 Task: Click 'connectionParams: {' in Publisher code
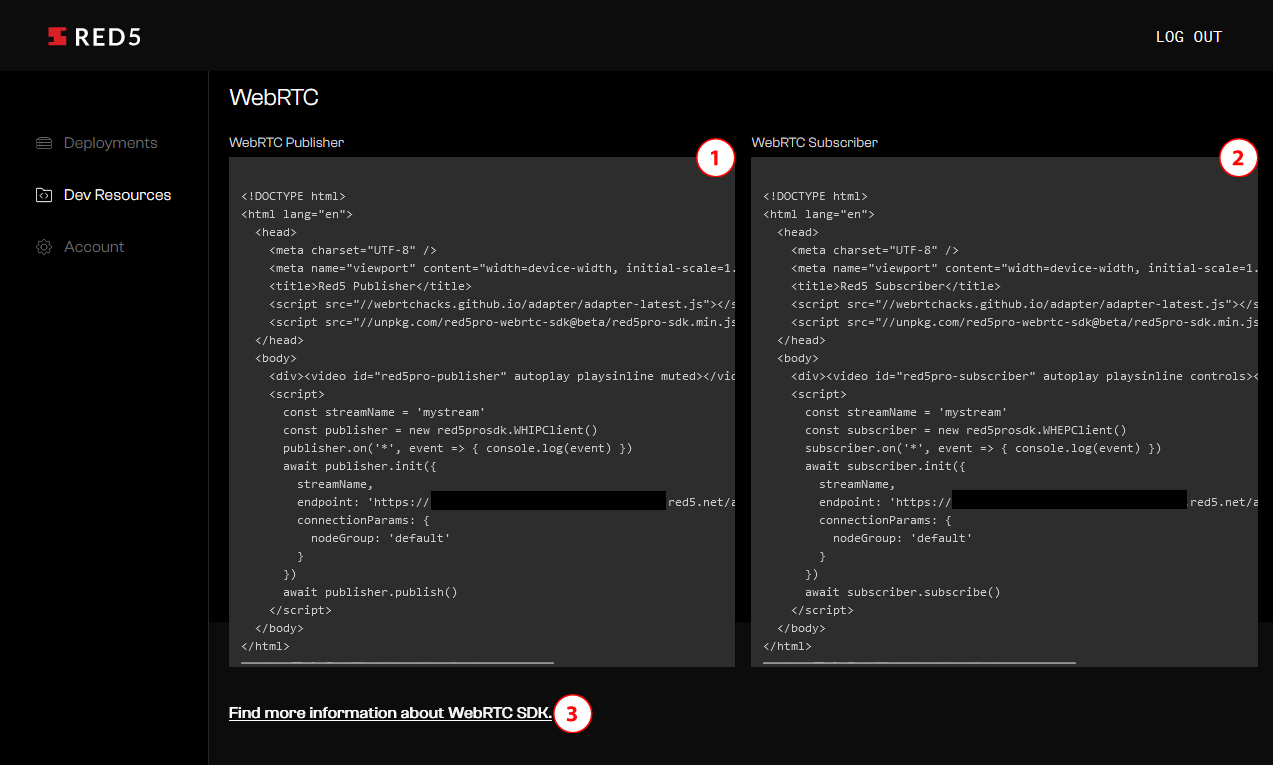[363, 520]
